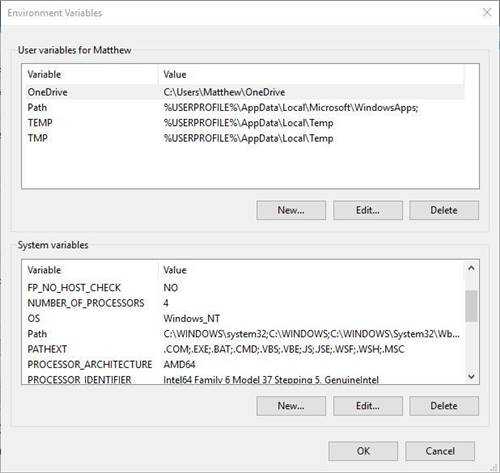The height and width of the screenshot is (473, 500).
Task: Select the FP_NO_HOST_CHECK system variable
Action: click(x=243, y=288)
